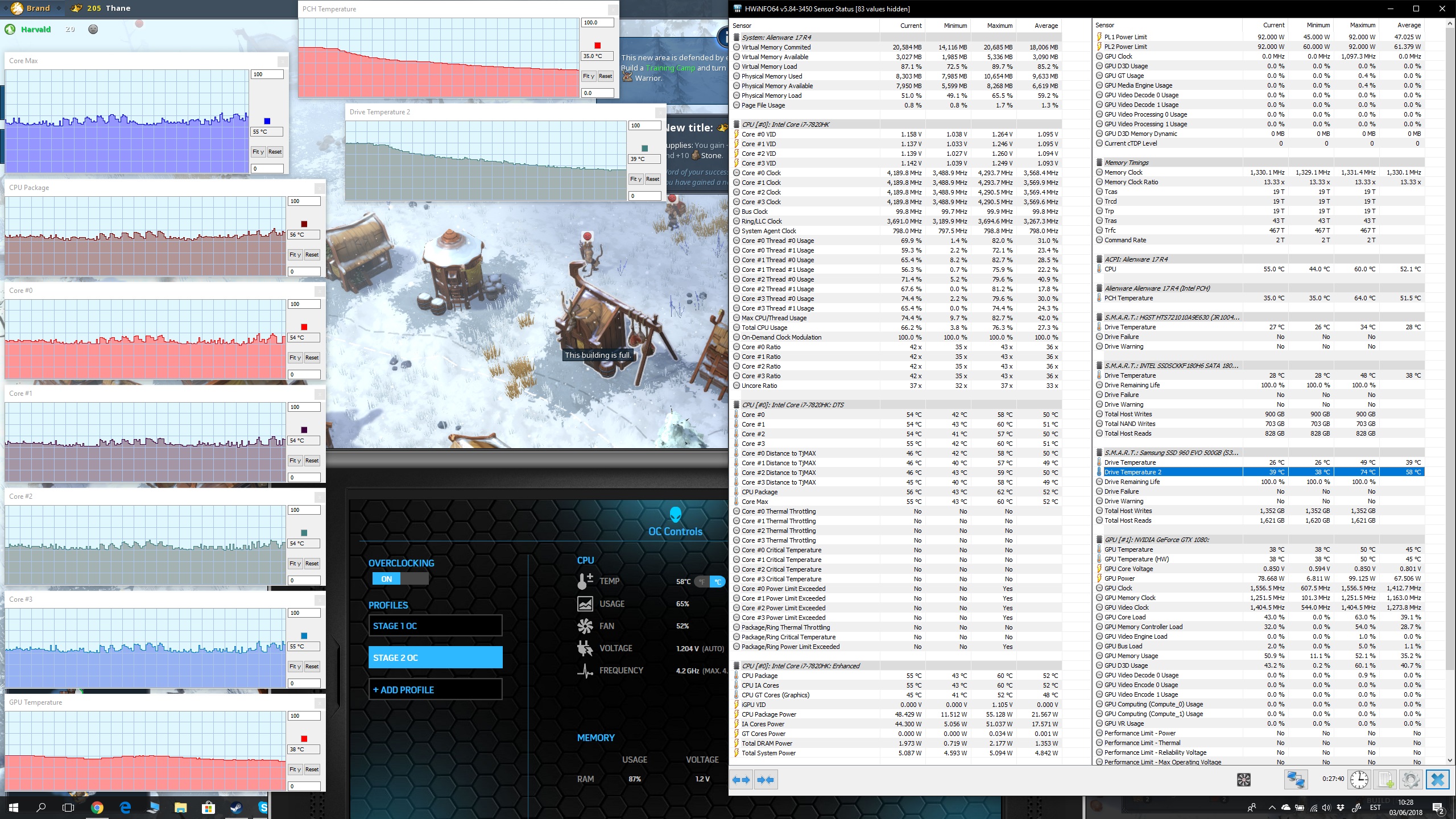Click the teal color swatch in Drive Temperature 2 graph
The width and height of the screenshot is (1456, 819).
point(644,148)
